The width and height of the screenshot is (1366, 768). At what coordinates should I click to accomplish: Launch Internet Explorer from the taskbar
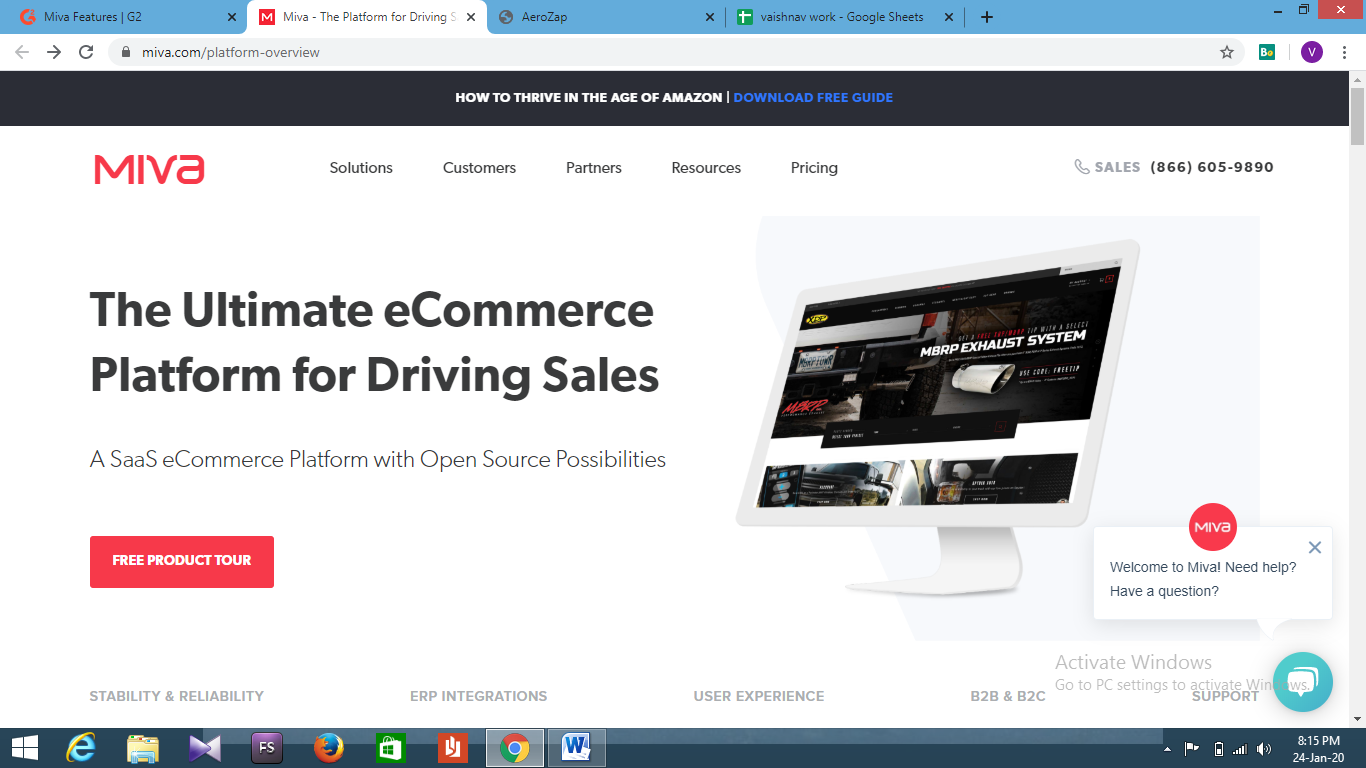pyautogui.click(x=81, y=748)
